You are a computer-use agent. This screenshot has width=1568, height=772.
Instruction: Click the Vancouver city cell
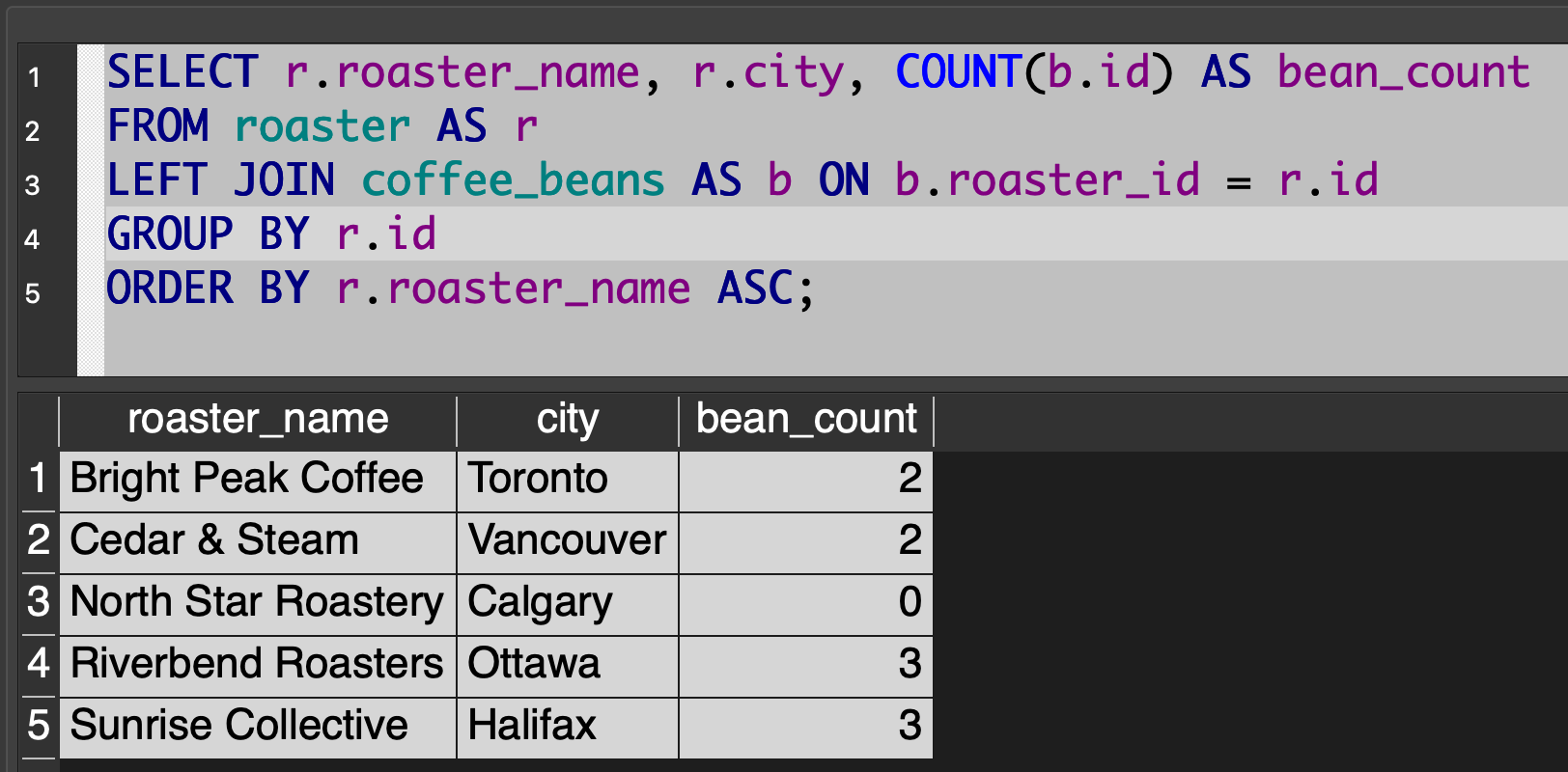click(568, 540)
